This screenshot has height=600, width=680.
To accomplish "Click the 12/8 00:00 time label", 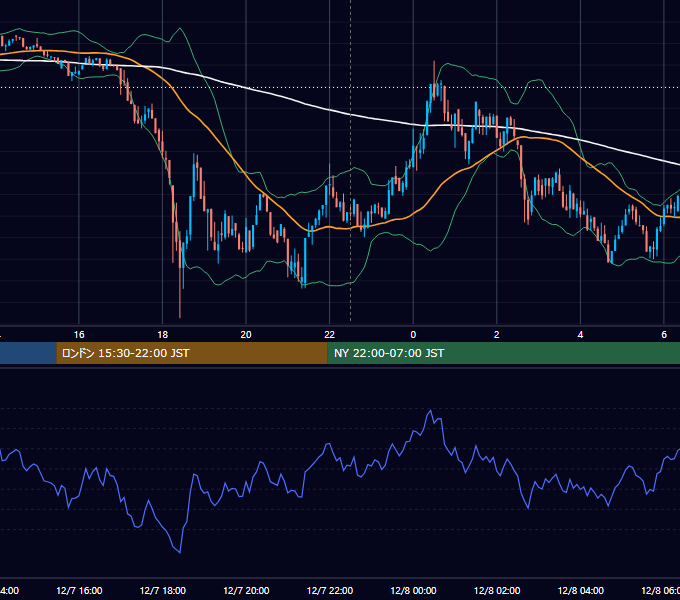I will 413,590.
